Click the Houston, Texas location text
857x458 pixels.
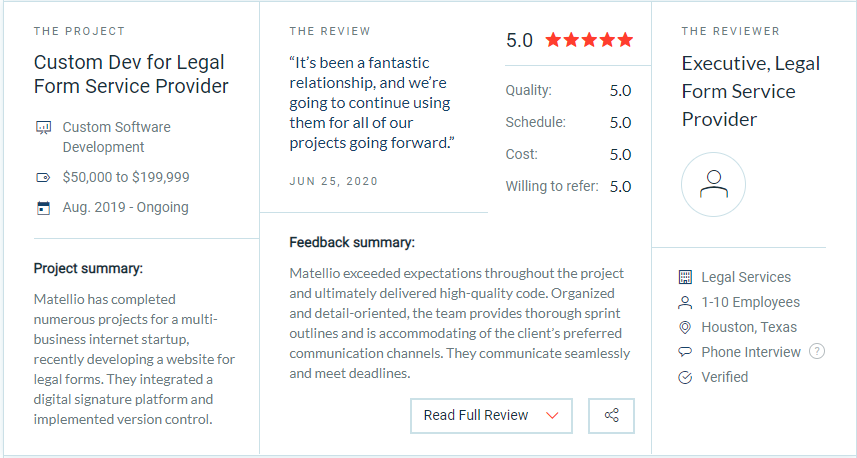[749, 327]
